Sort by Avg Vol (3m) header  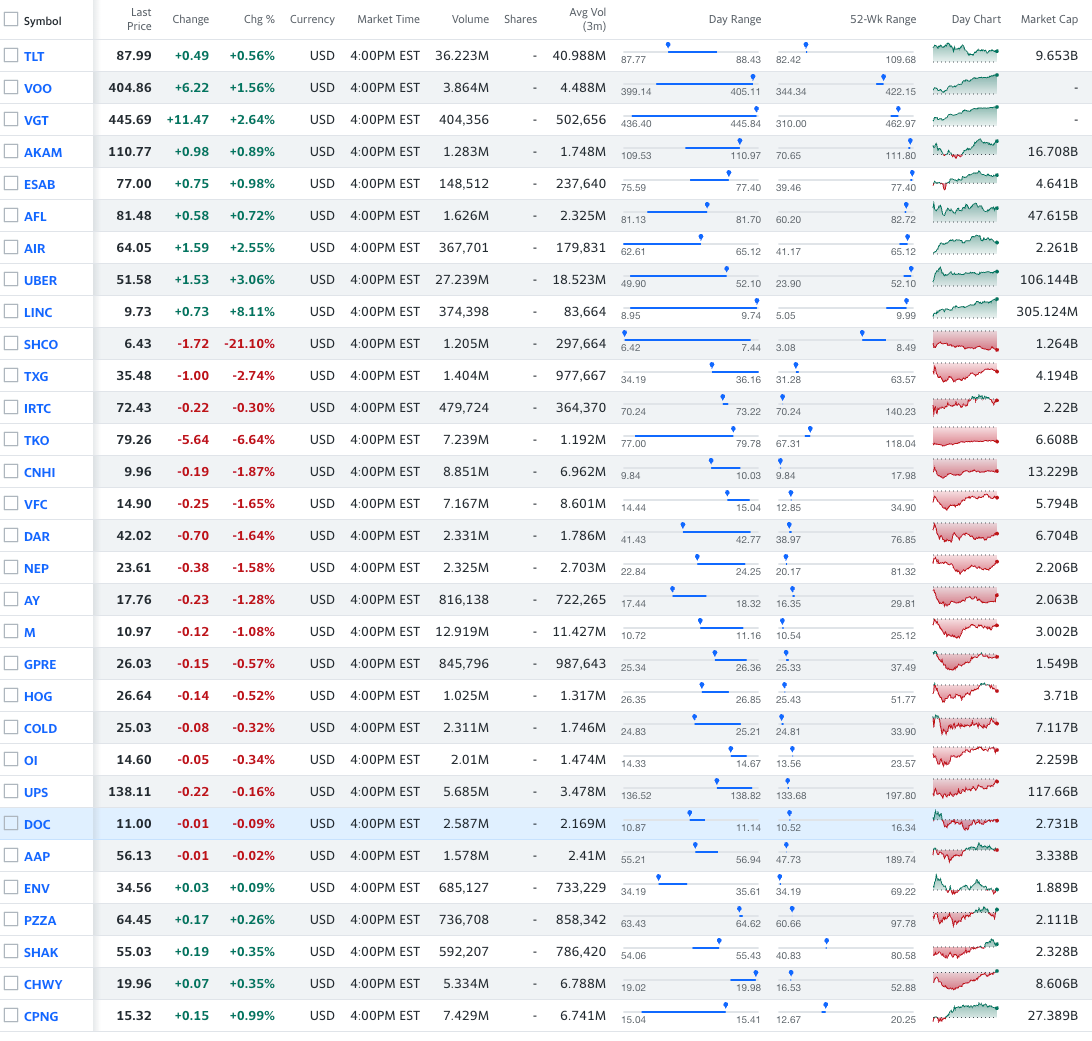pyautogui.click(x=588, y=19)
